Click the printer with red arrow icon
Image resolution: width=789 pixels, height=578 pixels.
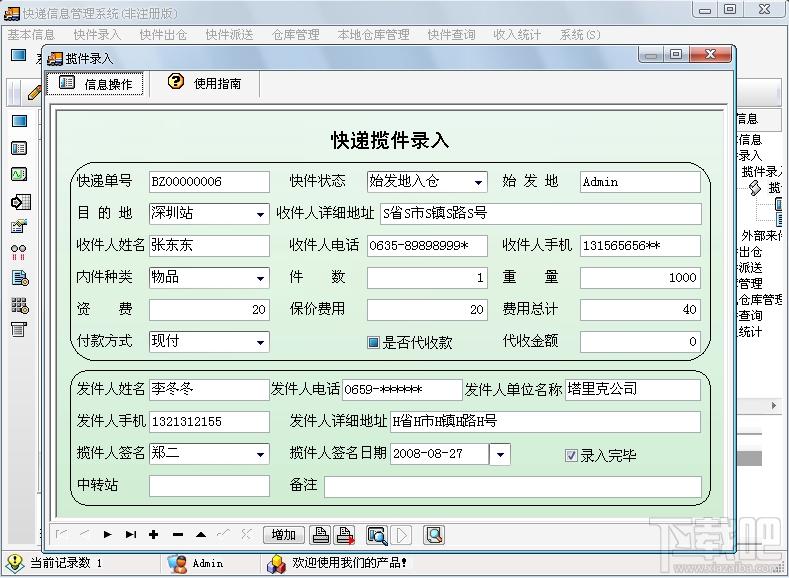[x=345, y=535]
